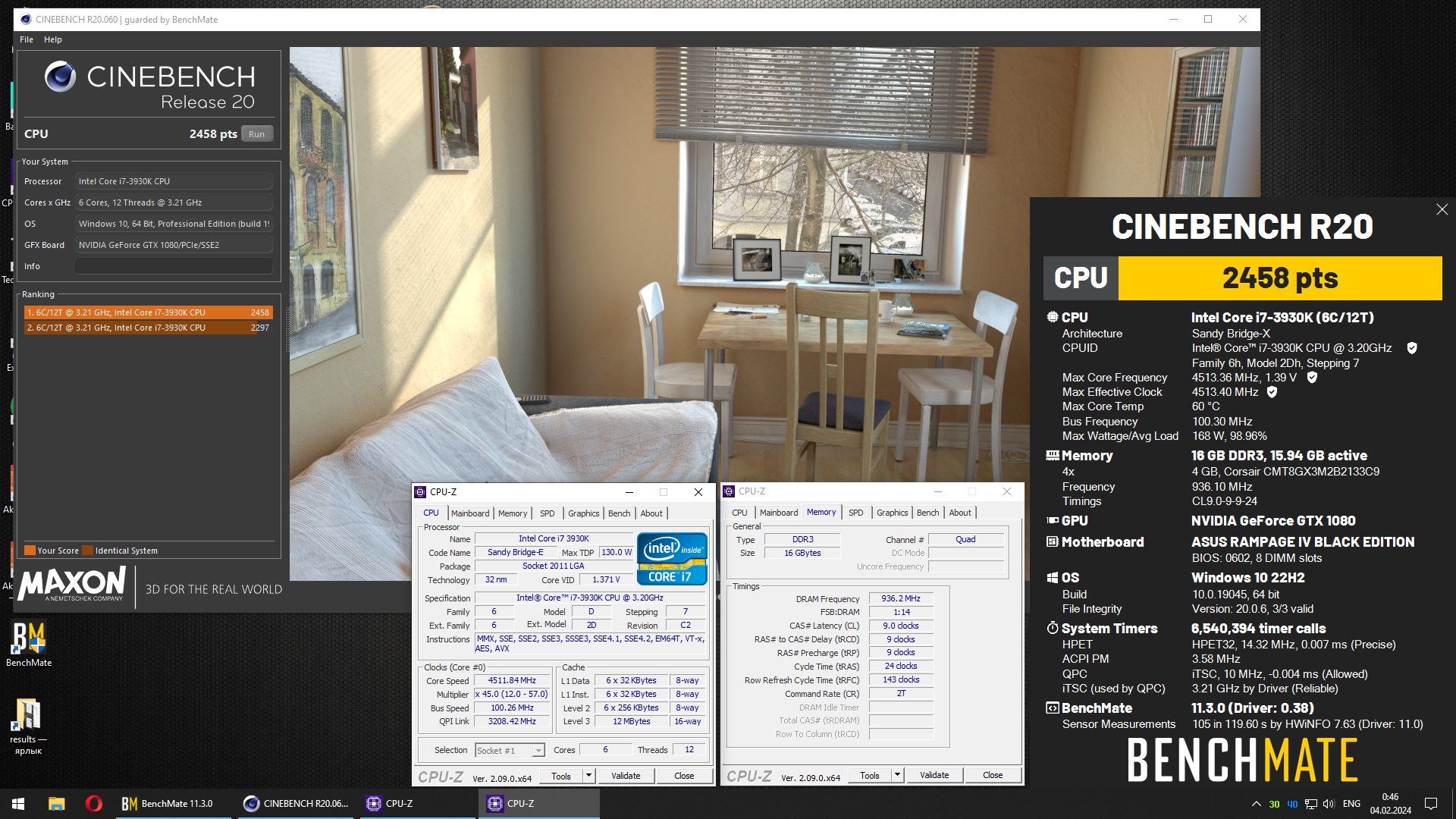Open the Socket #1 selection dropdown
Screen dimensions: 1456x819
(510, 750)
